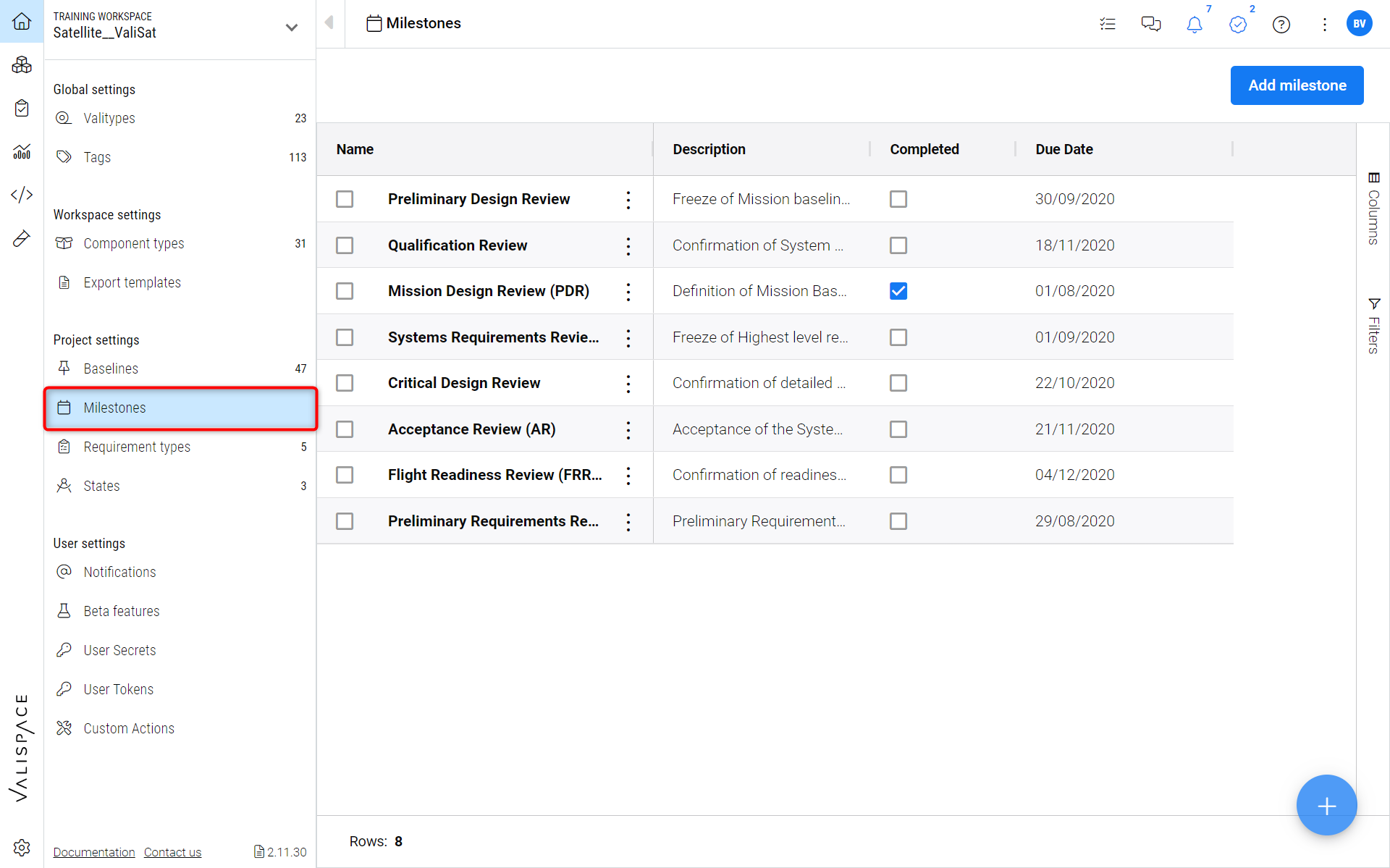Collapse the sidebar with the left arrow
Viewport: 1390px width, 868px height.
pyautogui.click(x=329, y=22)
